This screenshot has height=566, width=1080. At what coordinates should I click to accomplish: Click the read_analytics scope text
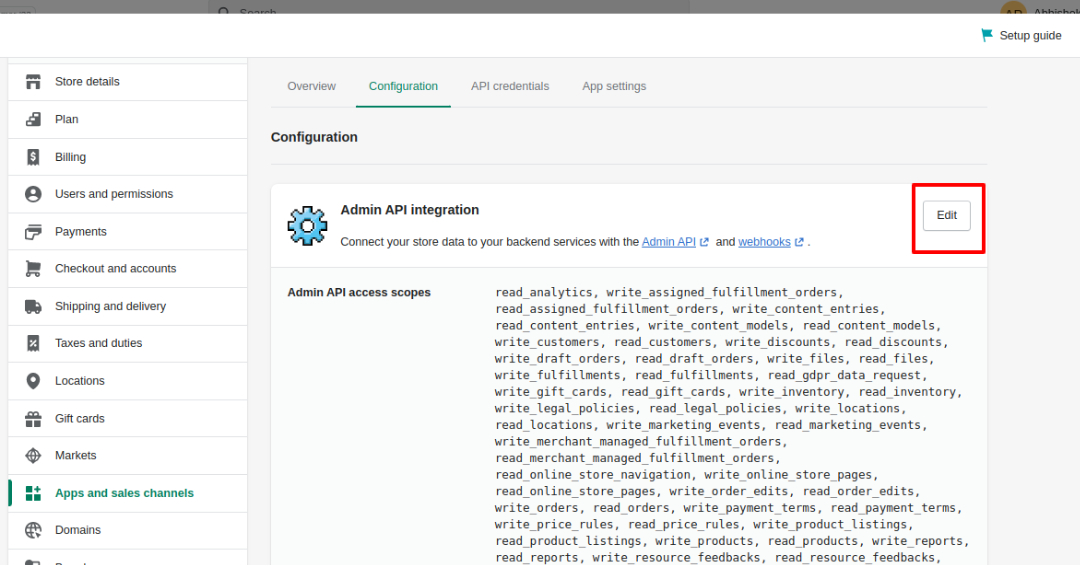(x=543, y=293)
